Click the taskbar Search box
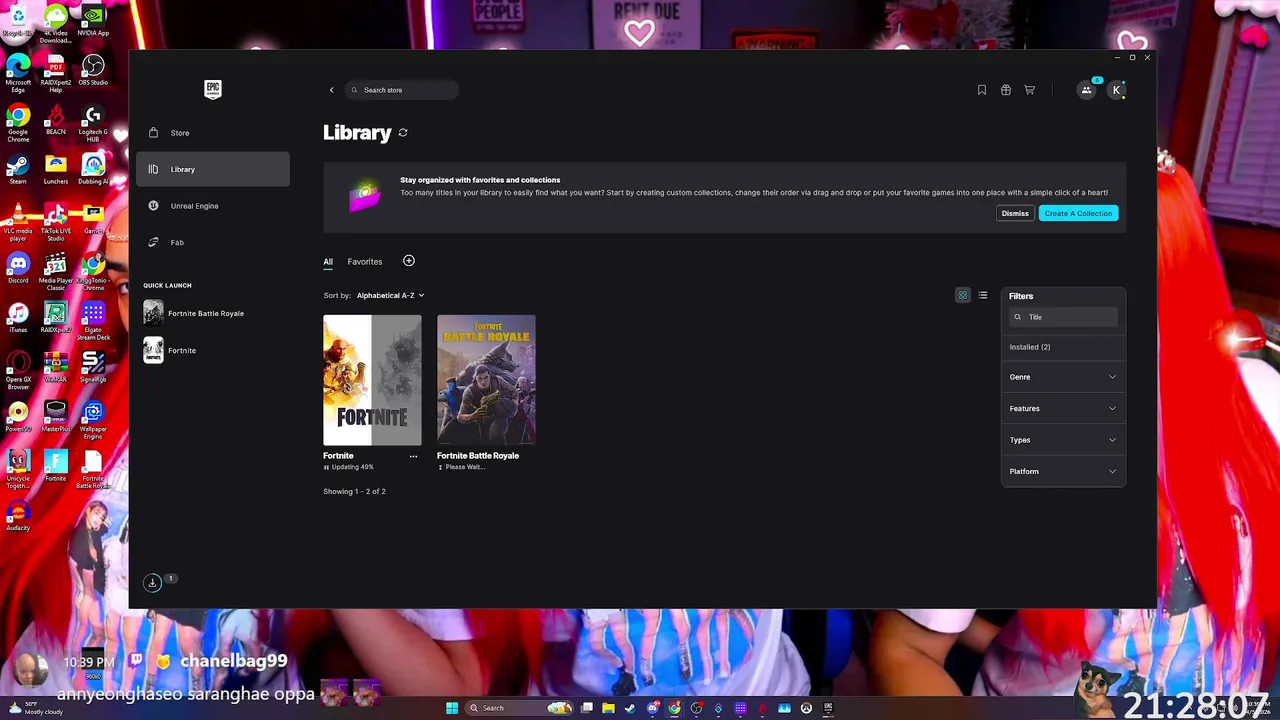Image resolution: width=1280 pixels, height=720 pixels. (521, 708)
